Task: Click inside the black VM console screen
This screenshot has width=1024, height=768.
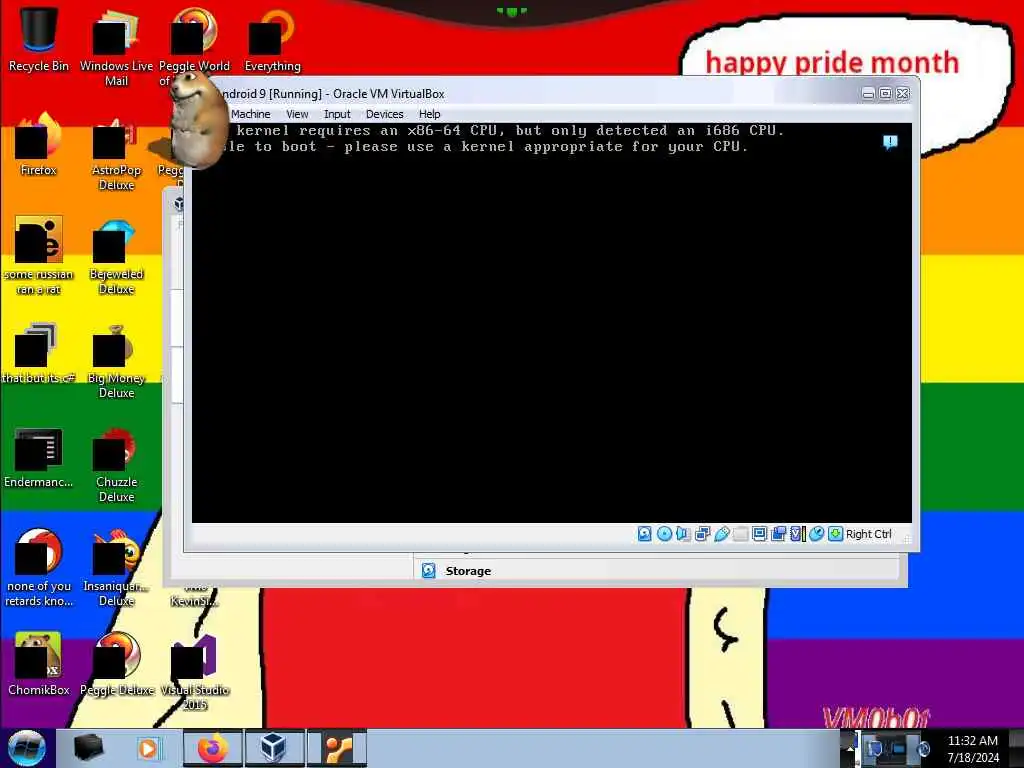Action: pyautogui.click(x=551, y=323)
